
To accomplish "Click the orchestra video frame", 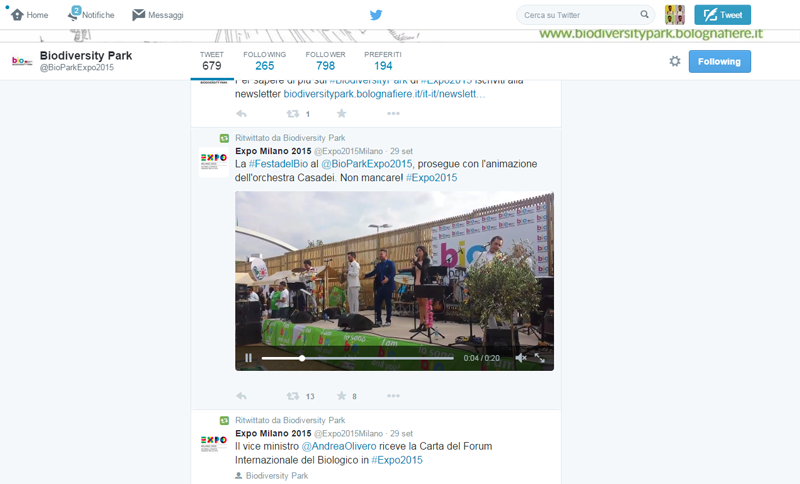I will pos(394,281).
